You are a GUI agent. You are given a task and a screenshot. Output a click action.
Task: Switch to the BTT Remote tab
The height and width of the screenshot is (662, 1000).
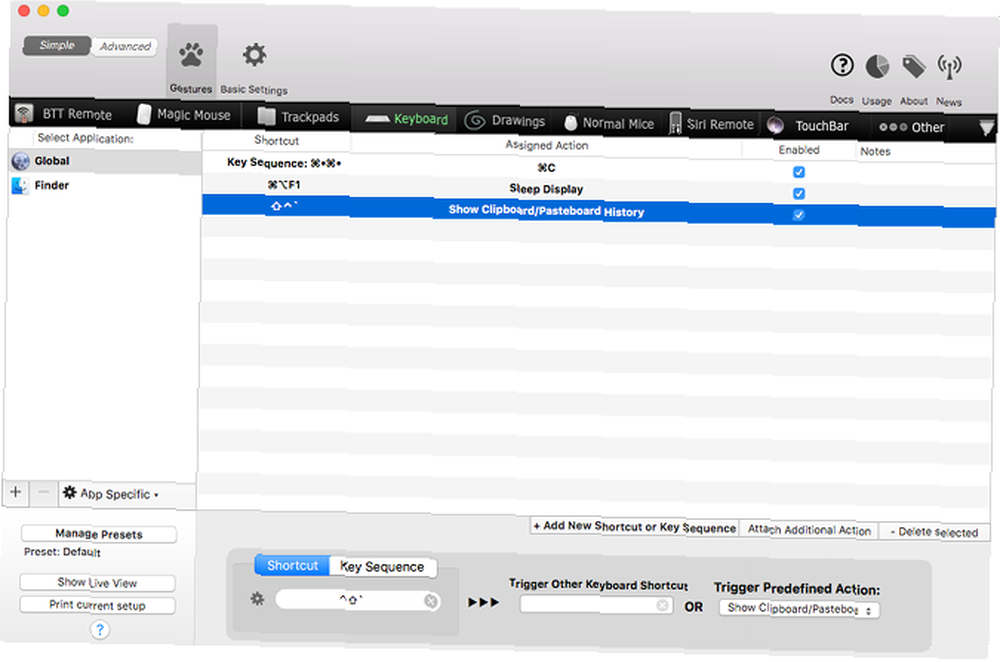[x=64, y=114]
